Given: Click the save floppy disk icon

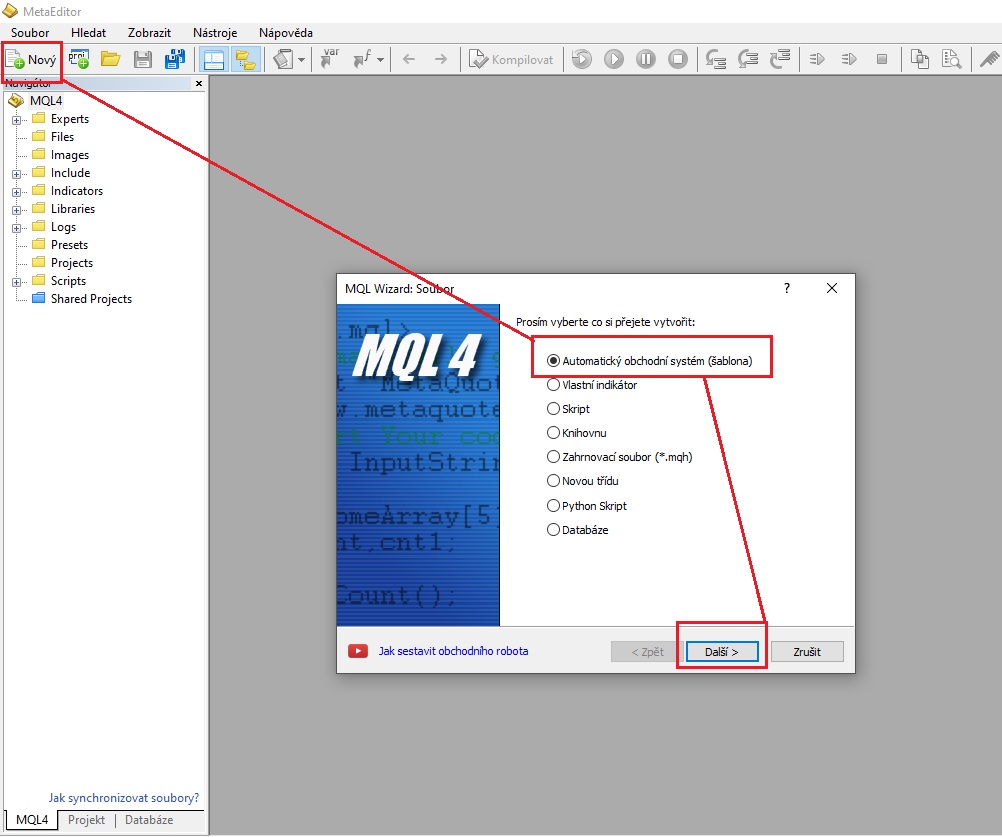Looking at the screenshot, I should [x=143, y=60].
